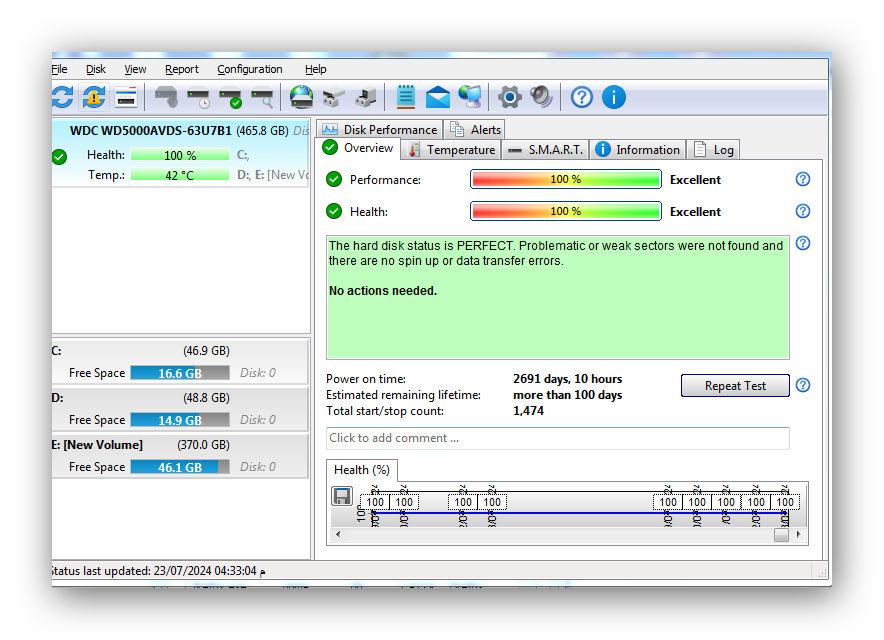This screenshot has height=640, width=884.
Task: Click the D: free space 14.9 GB bar
Action: (x=180, y=420)
